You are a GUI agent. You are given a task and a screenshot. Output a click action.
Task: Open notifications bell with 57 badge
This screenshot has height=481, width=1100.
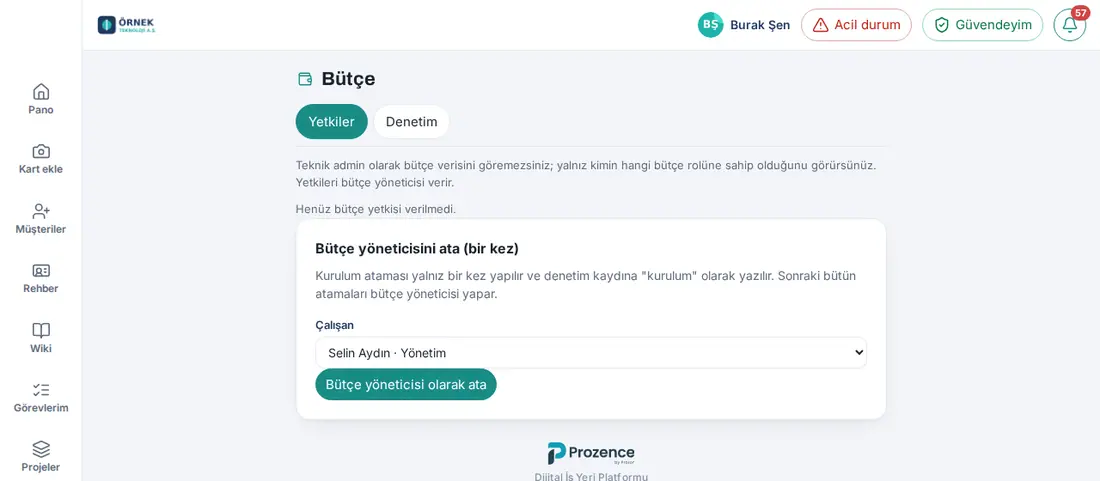tap(1070, 25)
